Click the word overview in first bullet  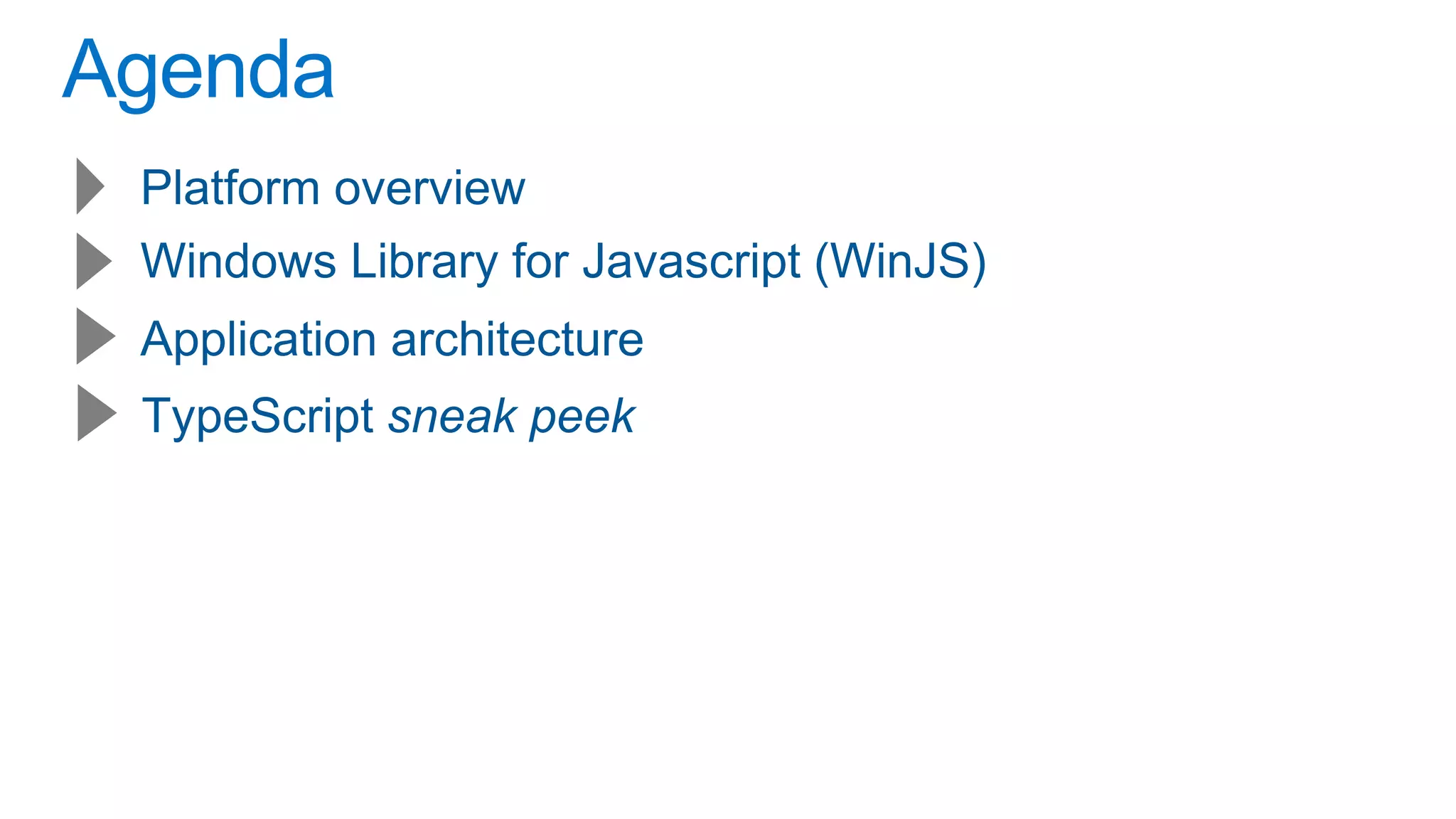[429, 188]
